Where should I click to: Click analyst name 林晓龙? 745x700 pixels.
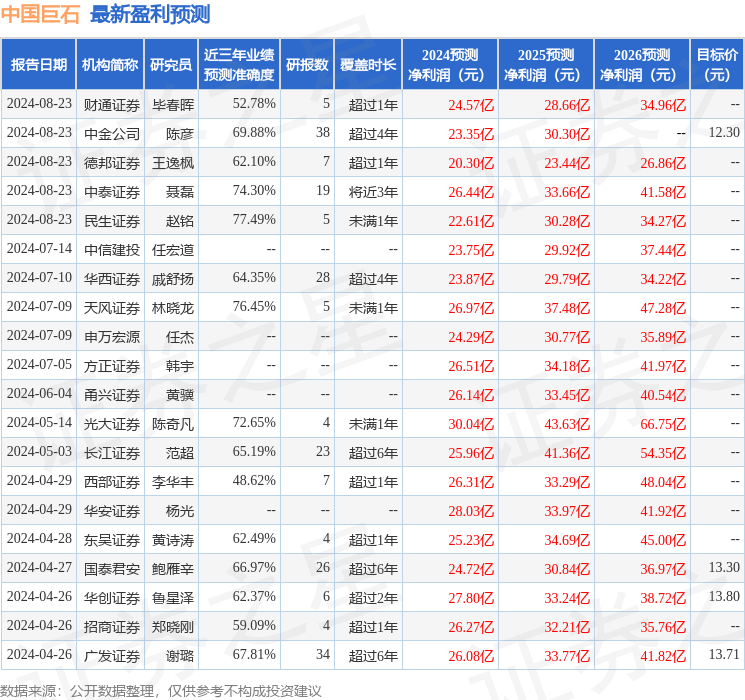pyautogui.click(x=173, y=308)
